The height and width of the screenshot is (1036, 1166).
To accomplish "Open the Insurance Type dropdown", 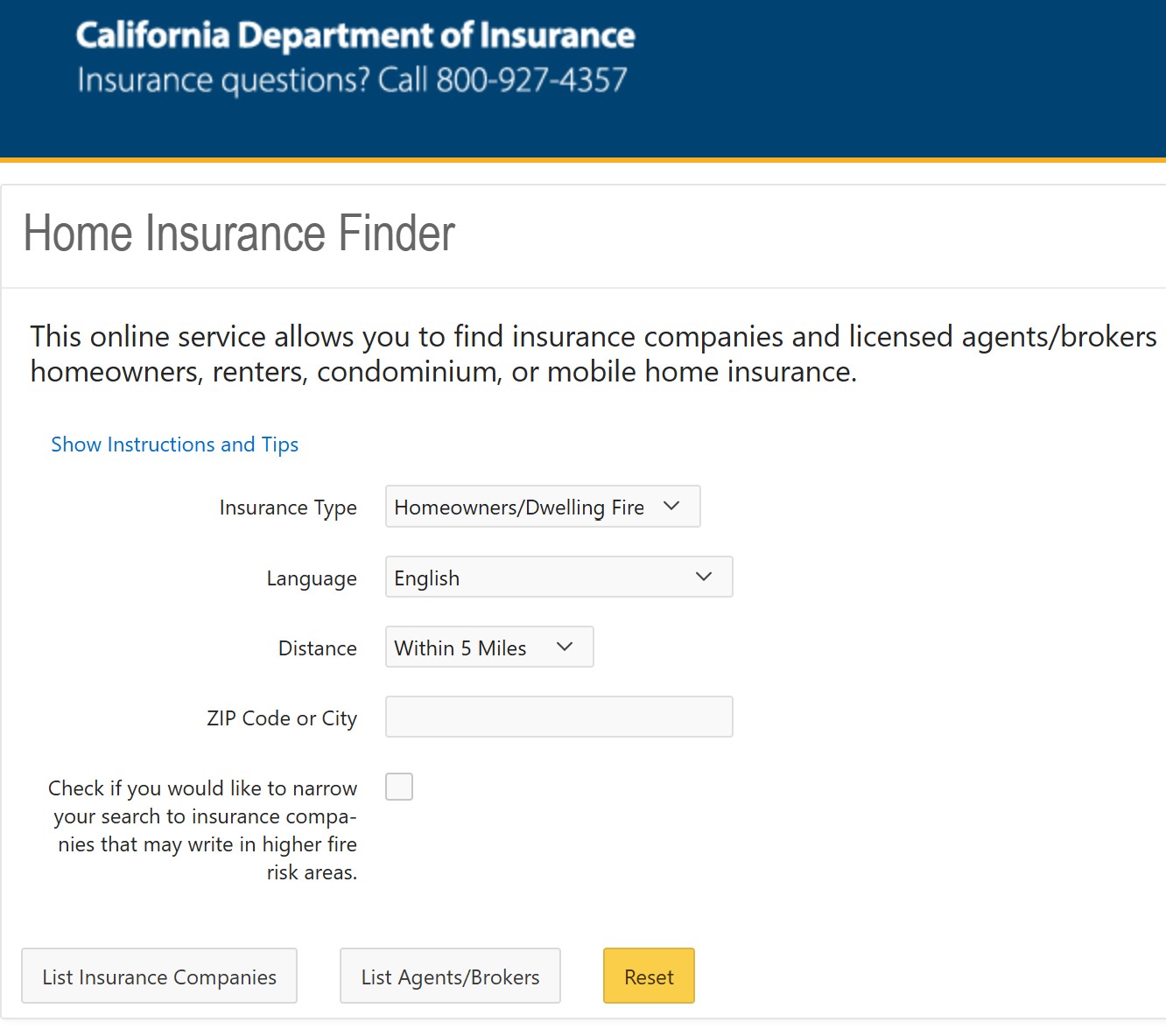I will pos(543,507).
